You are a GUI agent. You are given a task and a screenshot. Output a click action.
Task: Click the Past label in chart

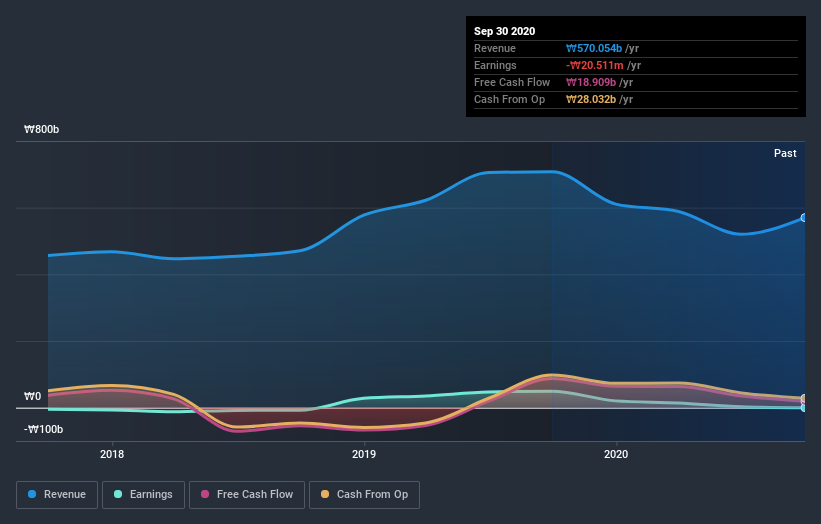(x=785, y=153)
